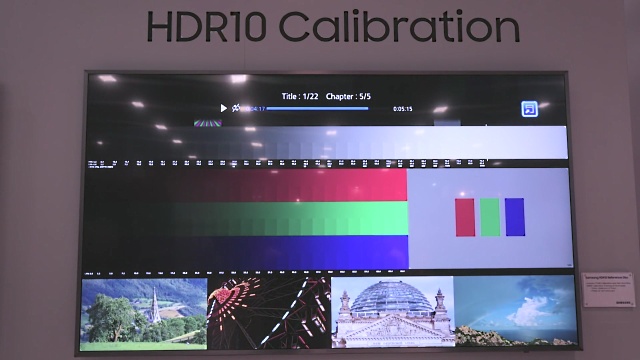Open the glass dome building thumbnail
This screenshot has width=640, height=360.
tap(393, 312)
